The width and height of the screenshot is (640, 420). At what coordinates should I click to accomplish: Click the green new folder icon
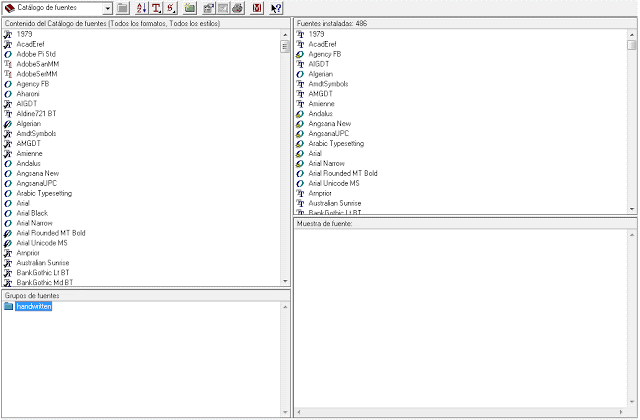coord(190,8)
